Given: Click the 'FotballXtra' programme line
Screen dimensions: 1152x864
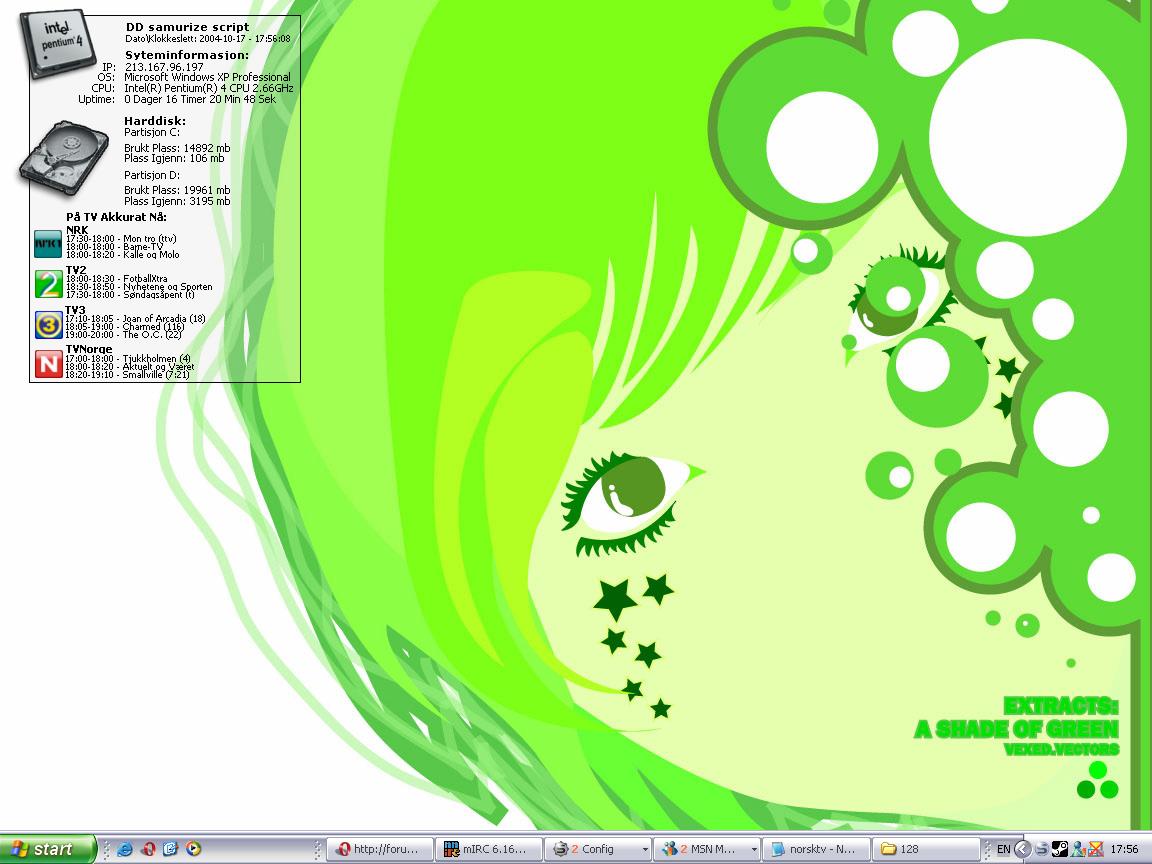Looking at the screenshot, I should (x=117, y=279).
